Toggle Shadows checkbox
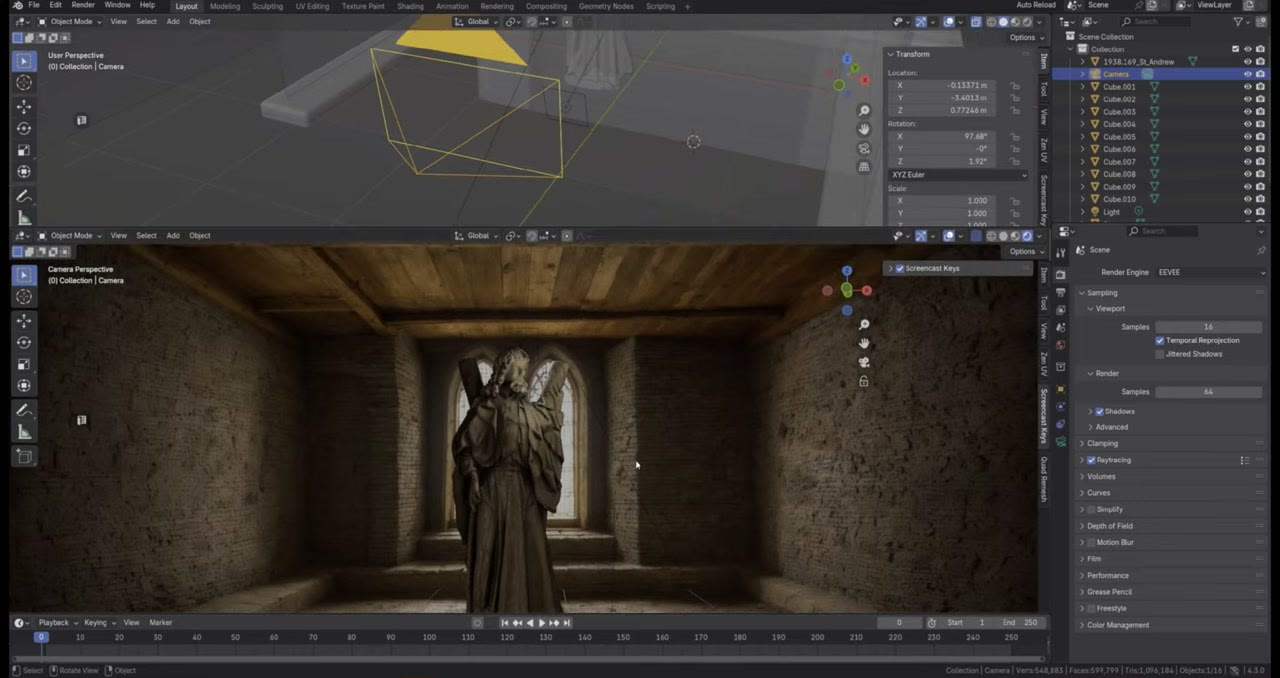 tap(1100, 411)
